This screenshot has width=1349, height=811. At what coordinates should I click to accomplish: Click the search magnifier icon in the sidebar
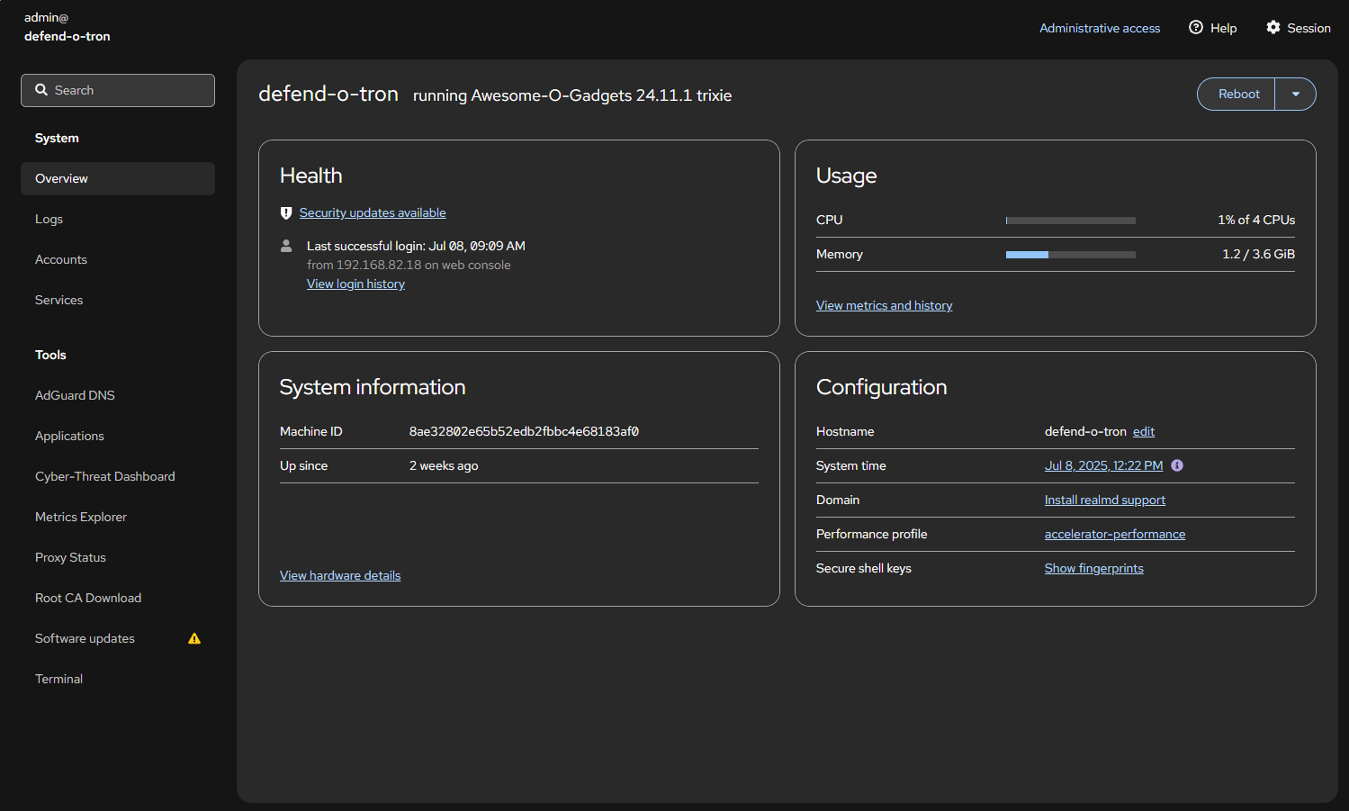[41, 90]
